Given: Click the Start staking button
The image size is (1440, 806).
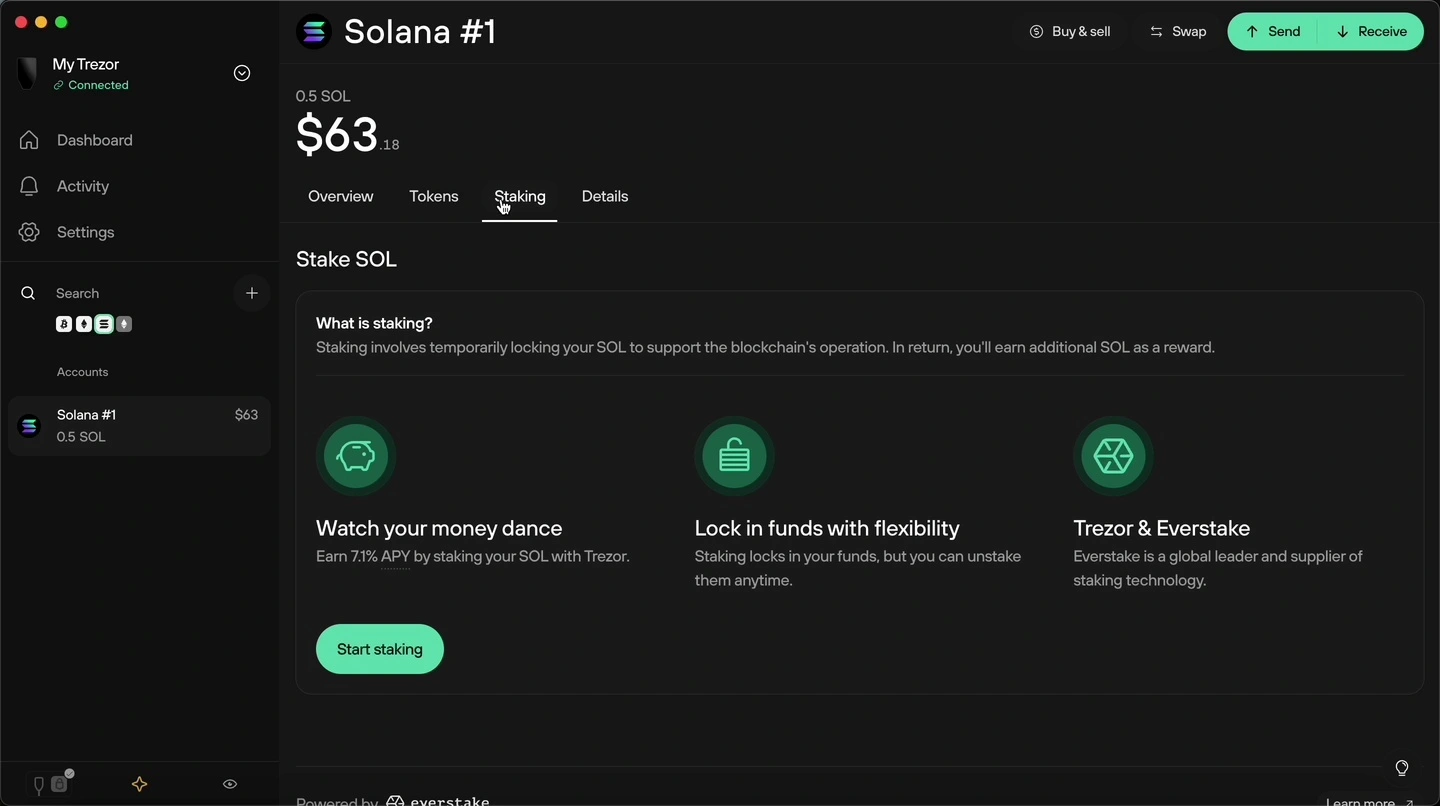Looking at the screenshot, I should coord(379,649).
